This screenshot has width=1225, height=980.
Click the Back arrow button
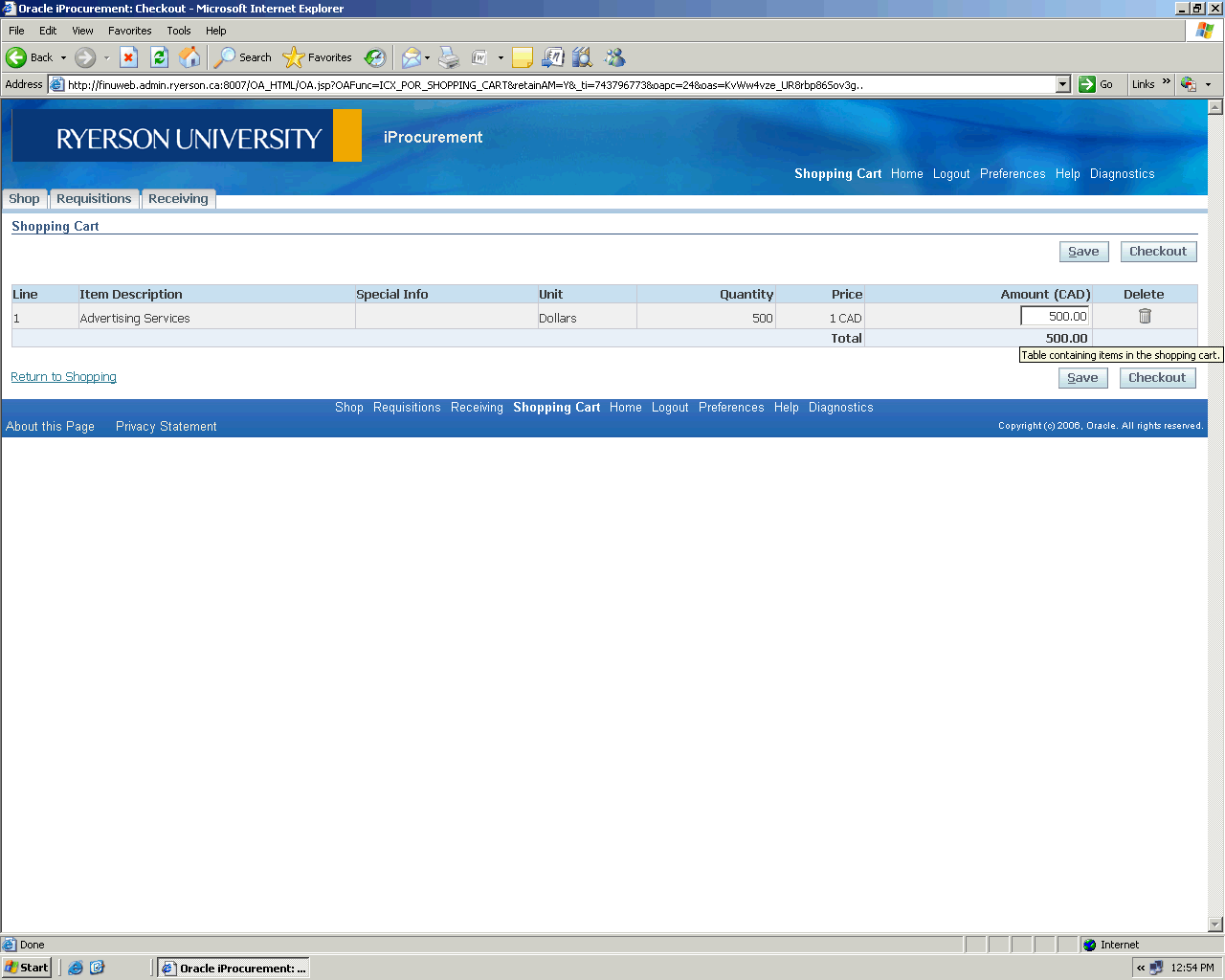pyautogui.click(x=29, y=57)
